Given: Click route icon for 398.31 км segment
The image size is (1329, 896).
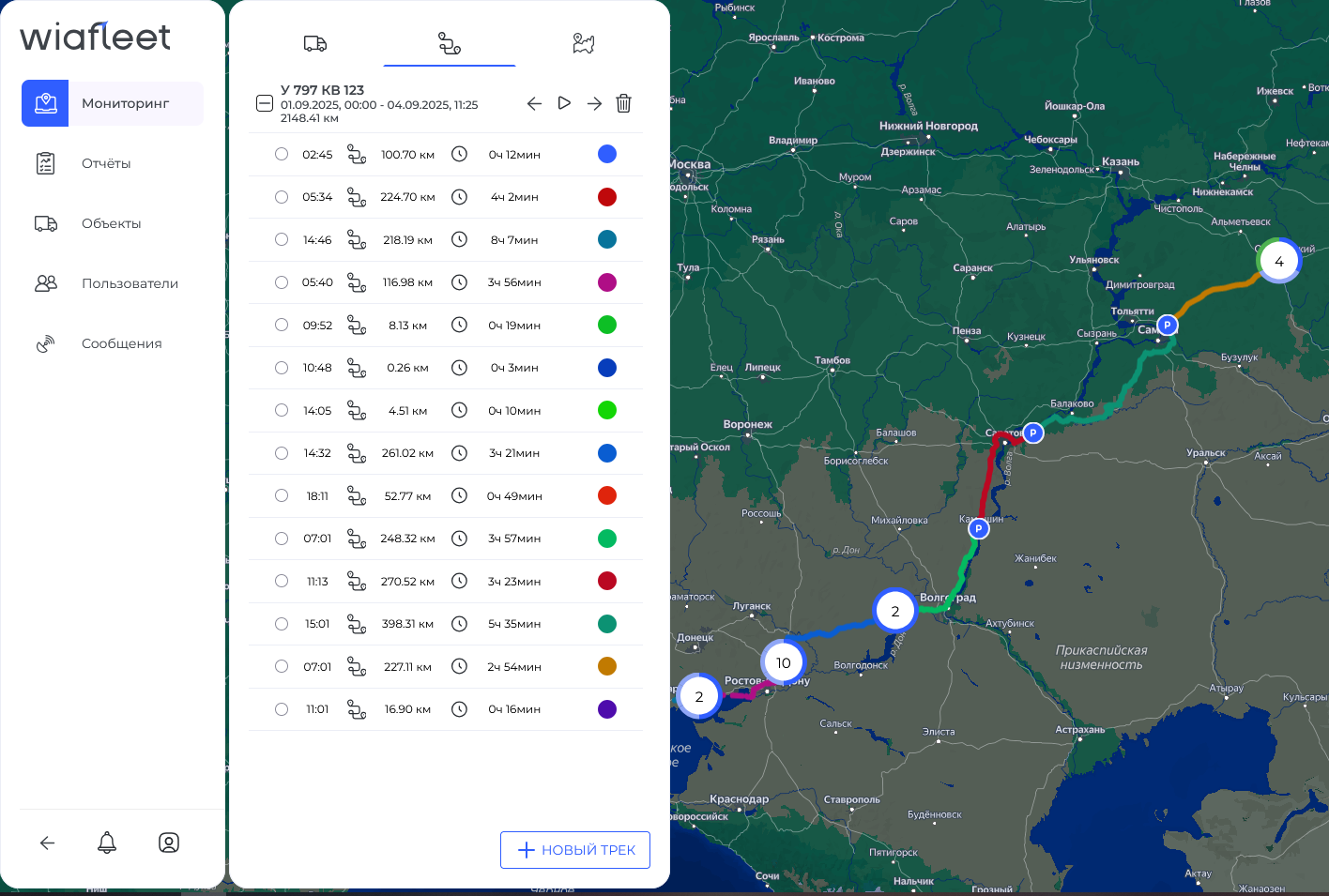Looking at the screenshot, I should (x=357, y=624).
